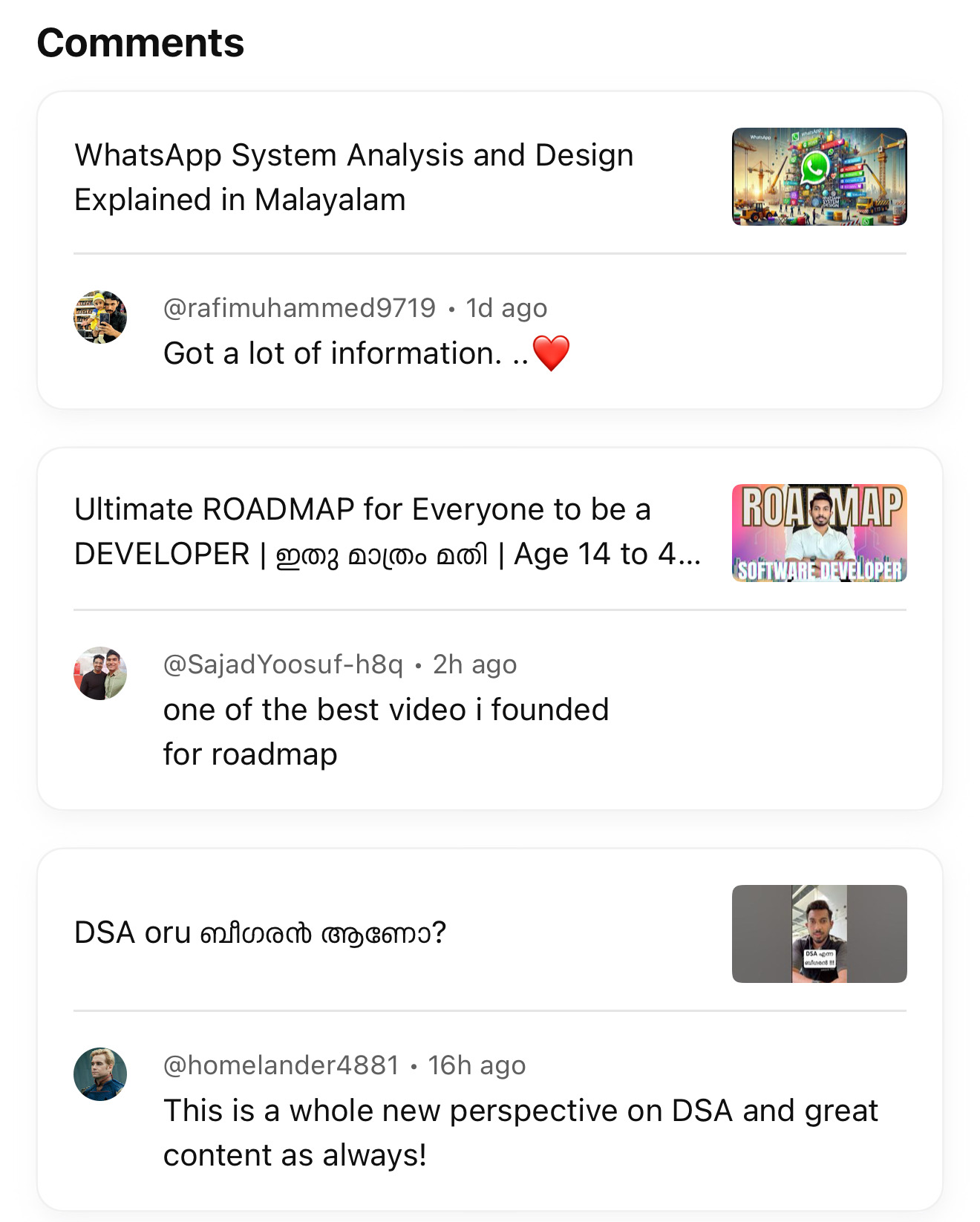Image resolution: width=980 pixels, height=1222 pixels.
Task: Click the '1d ago' comment timestamp
Action: (506, 308)
